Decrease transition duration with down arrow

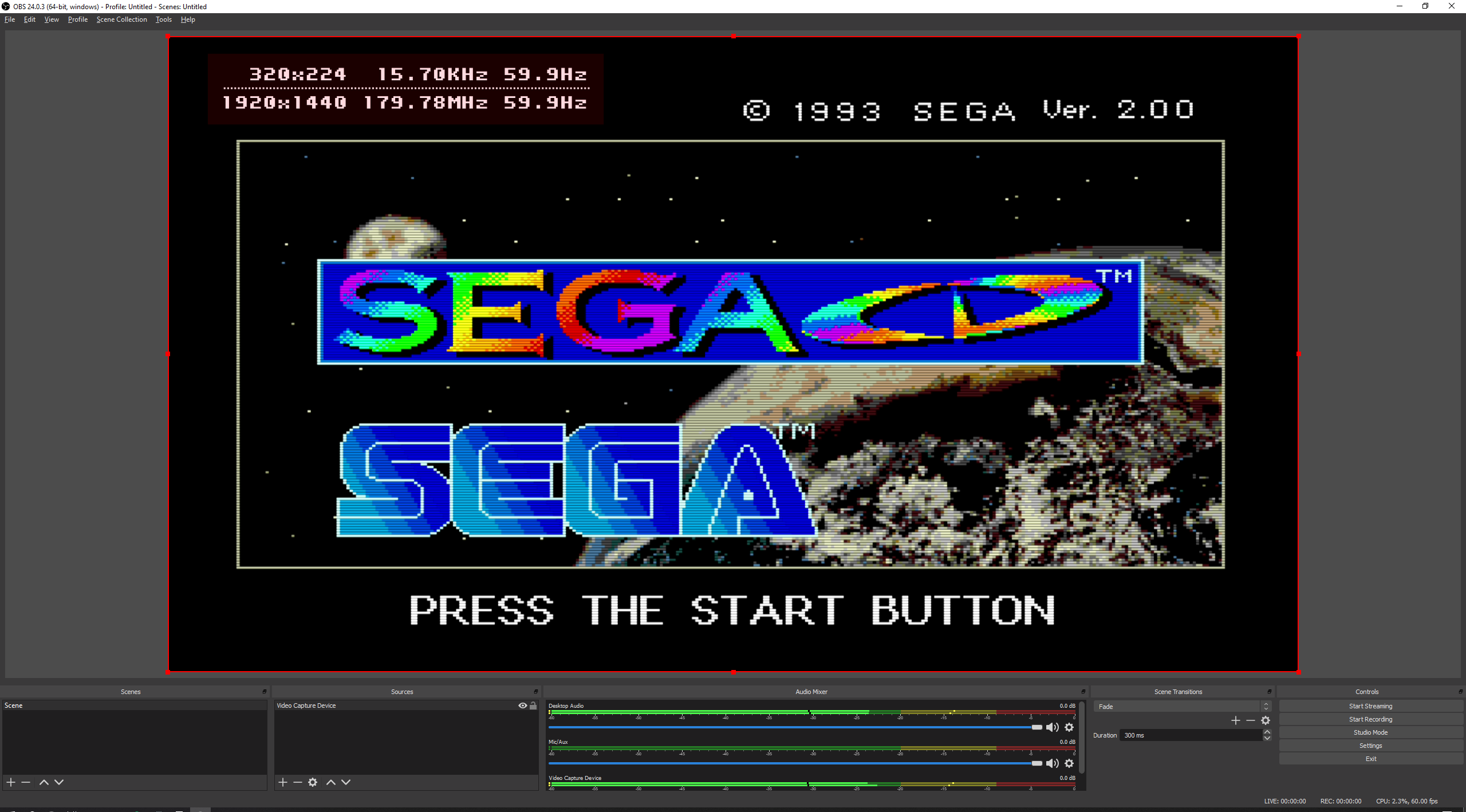(1267, 738)
